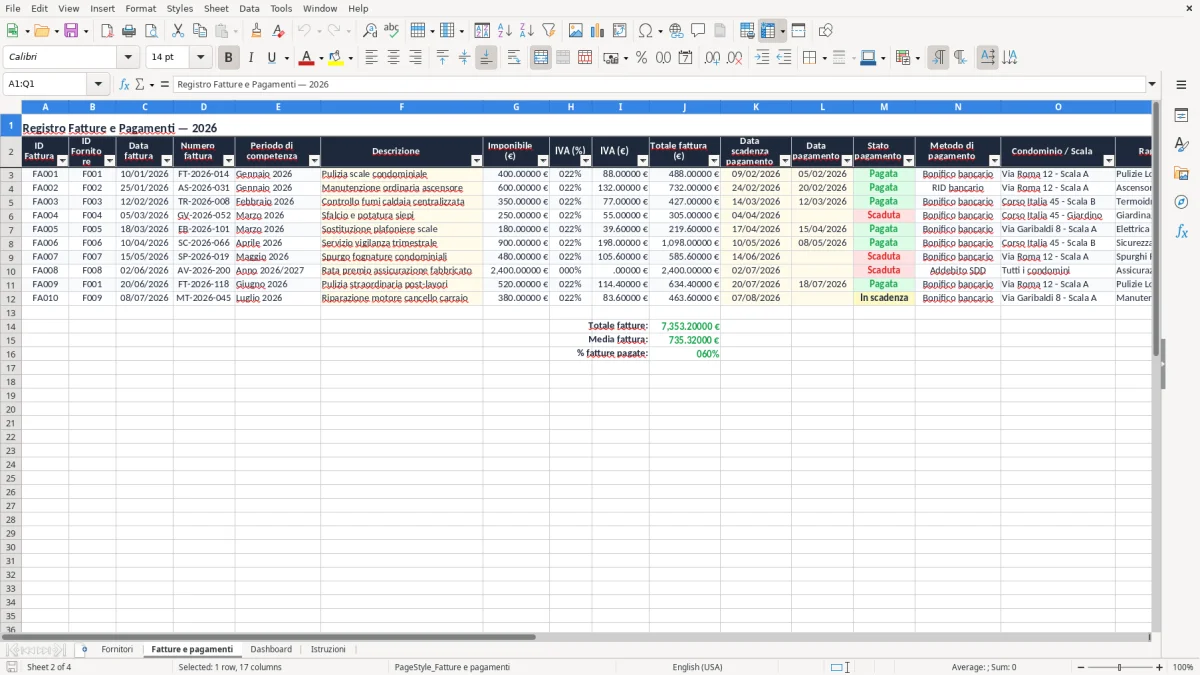The width and height of the screenshot is (1200, 675).
Task: Click the Sort dialog icon
Action: coord(482,31)
